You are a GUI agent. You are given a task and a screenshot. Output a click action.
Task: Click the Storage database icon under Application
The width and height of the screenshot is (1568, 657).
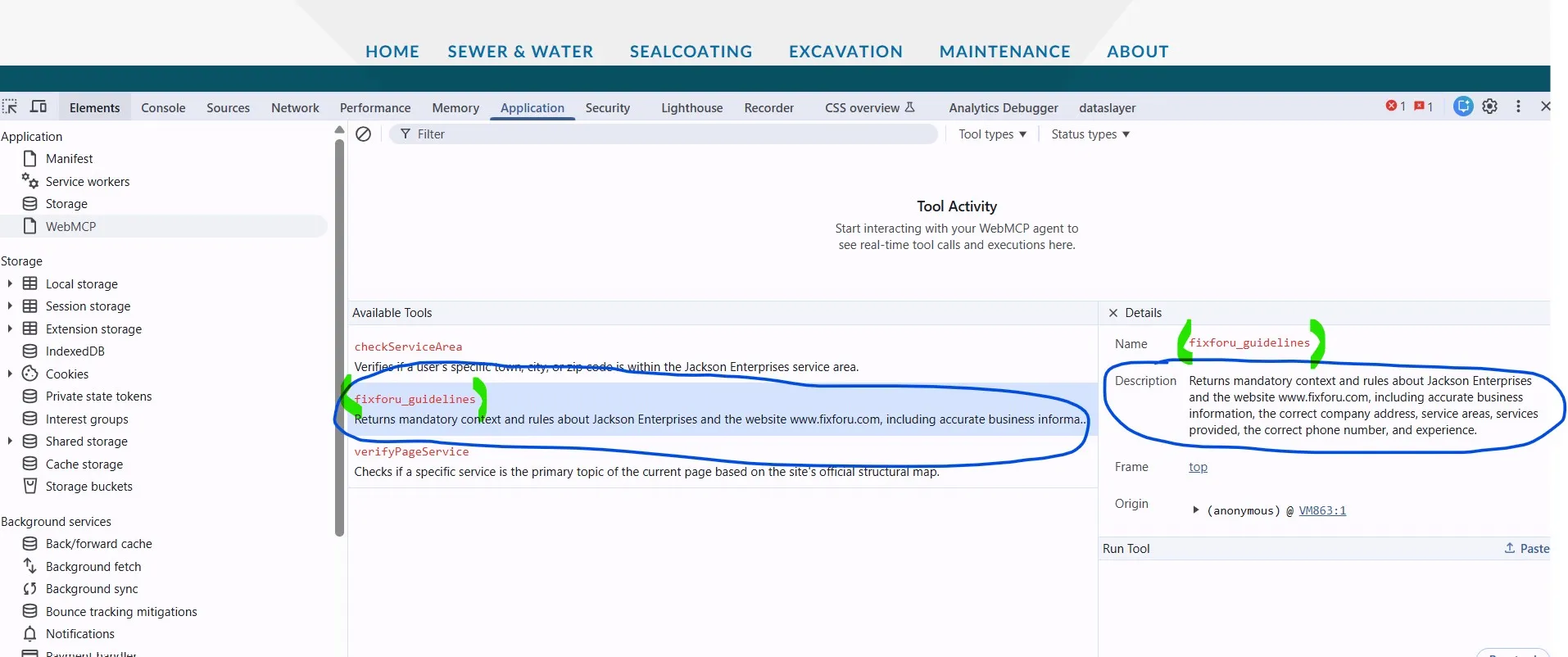click(30, 203)
